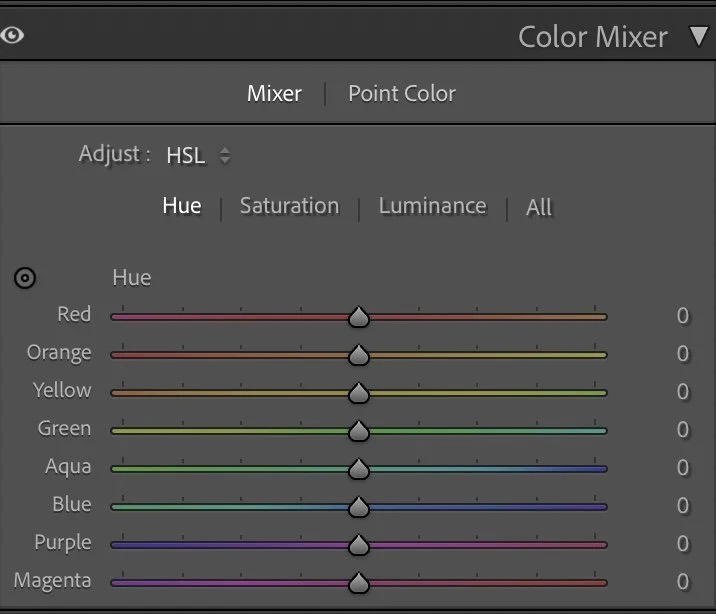Click the Blue hue slider handle
Image resolution: width=716 pixels, height=614 pixels.
coord(359,507)
